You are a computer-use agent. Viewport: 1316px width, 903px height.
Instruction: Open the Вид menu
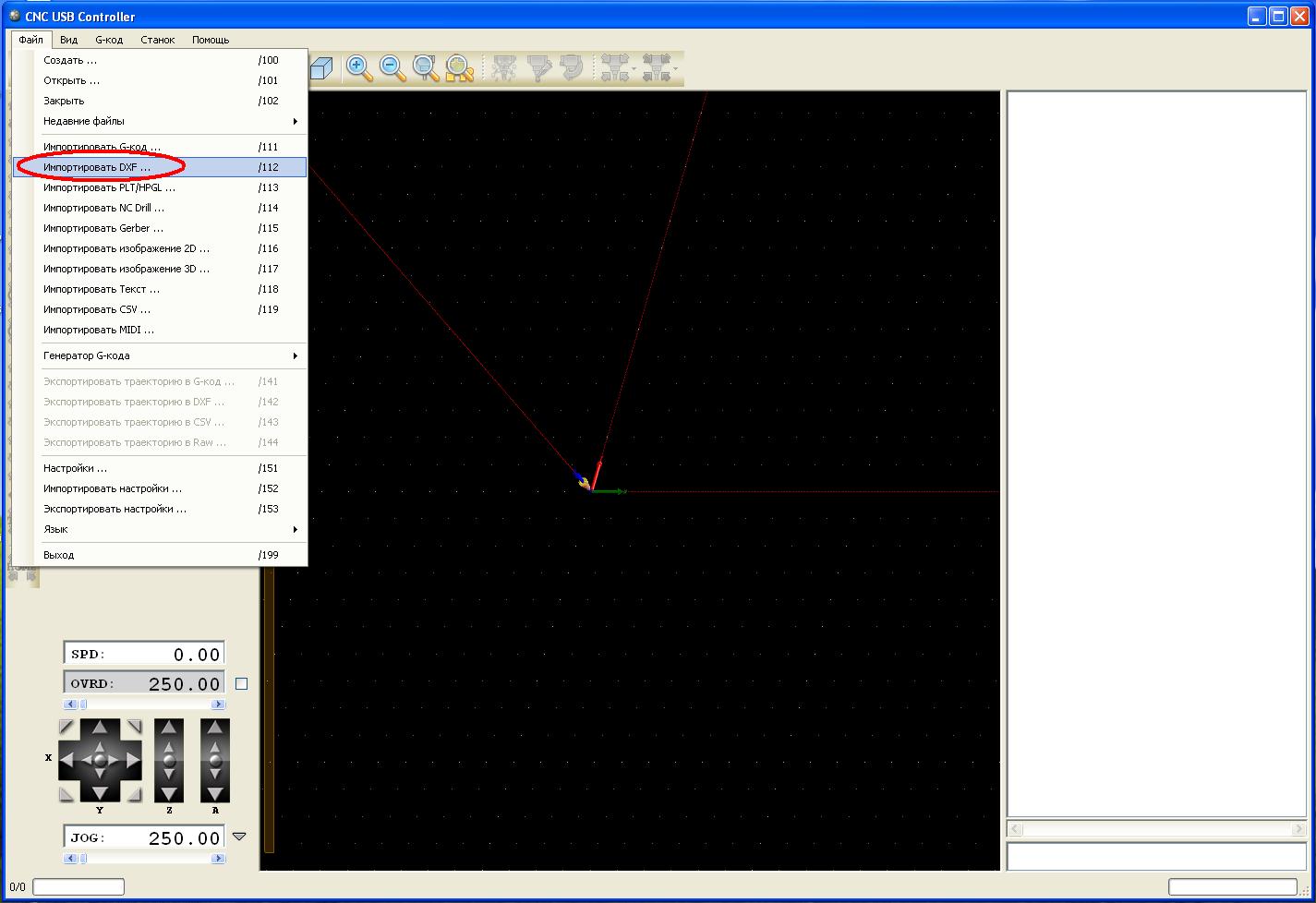68,40
